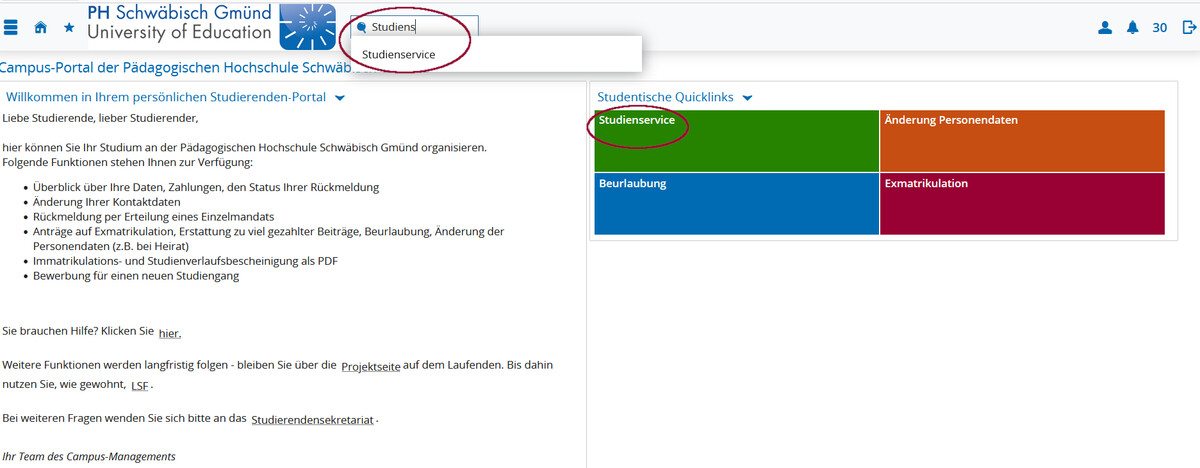1200x468 pixels.
Task: Open favorites via the star icon
Action: click(69, 28)
